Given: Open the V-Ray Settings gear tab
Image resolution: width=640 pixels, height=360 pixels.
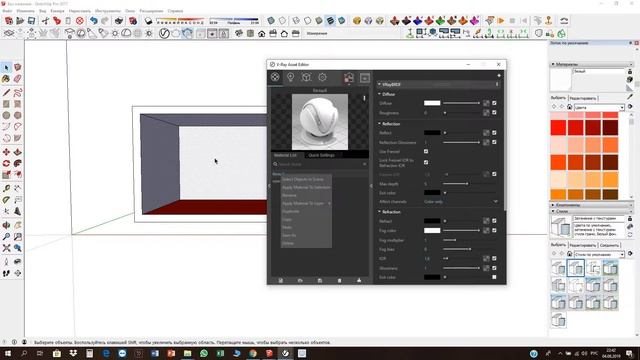Looking at the screenshot, I should pyautogui.click(x=322, y=77).
